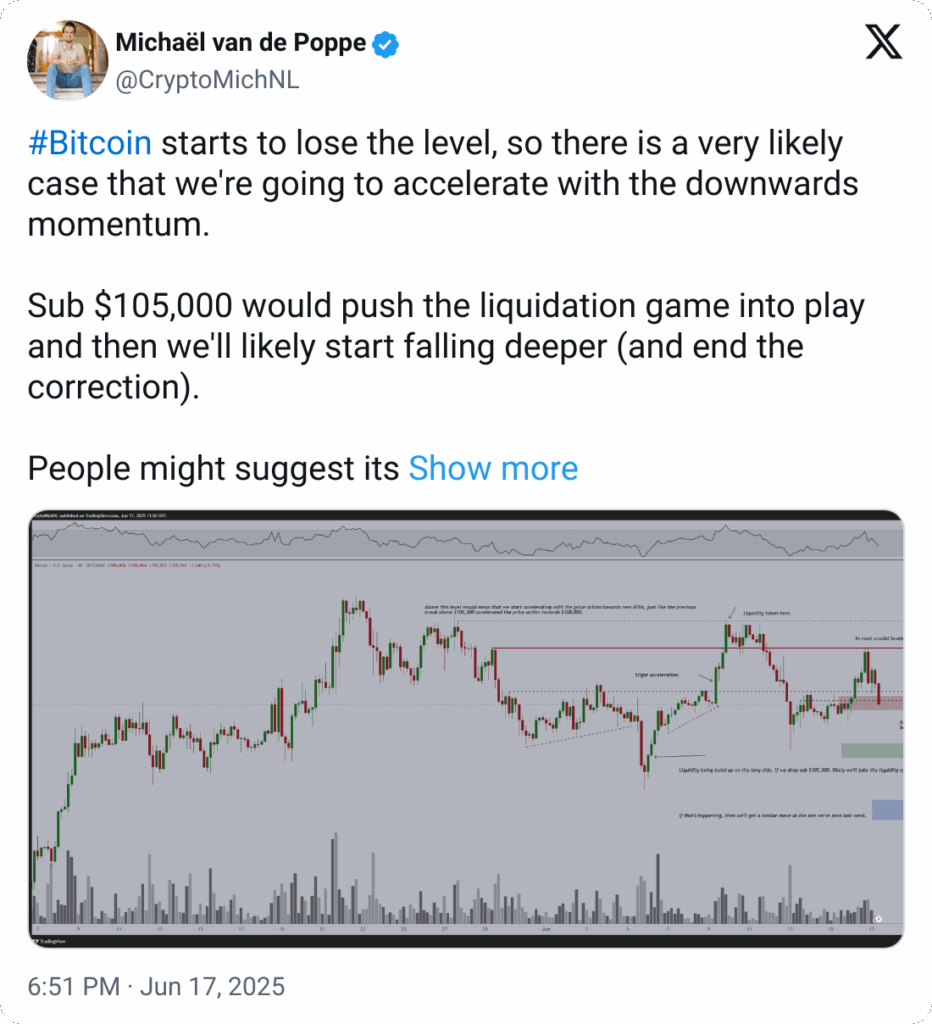Click the green zone rectangle on chart
The image size is (932, 1024).
tap(872, 750)
